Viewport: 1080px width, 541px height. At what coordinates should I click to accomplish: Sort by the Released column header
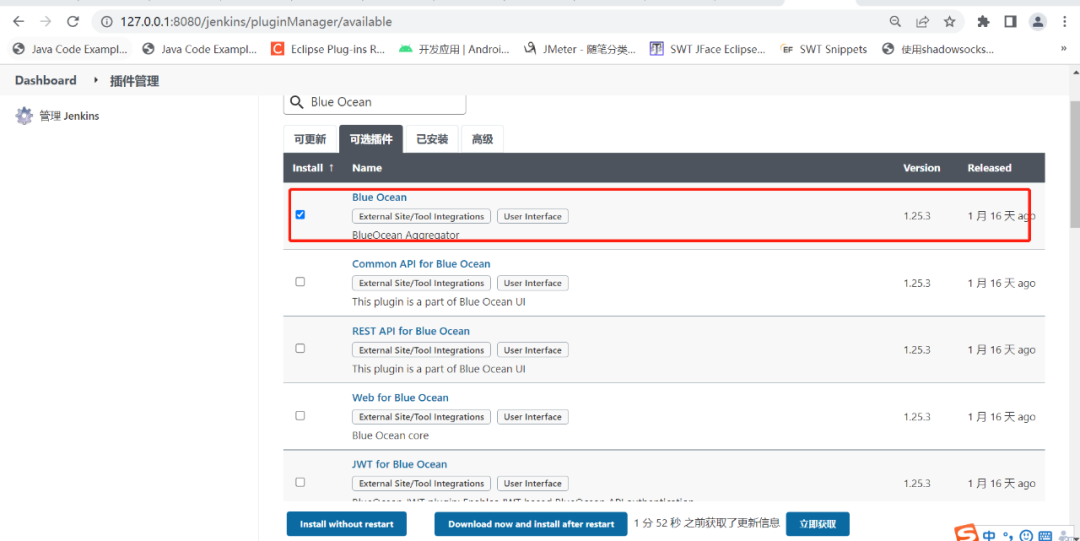tap(989, 168)
